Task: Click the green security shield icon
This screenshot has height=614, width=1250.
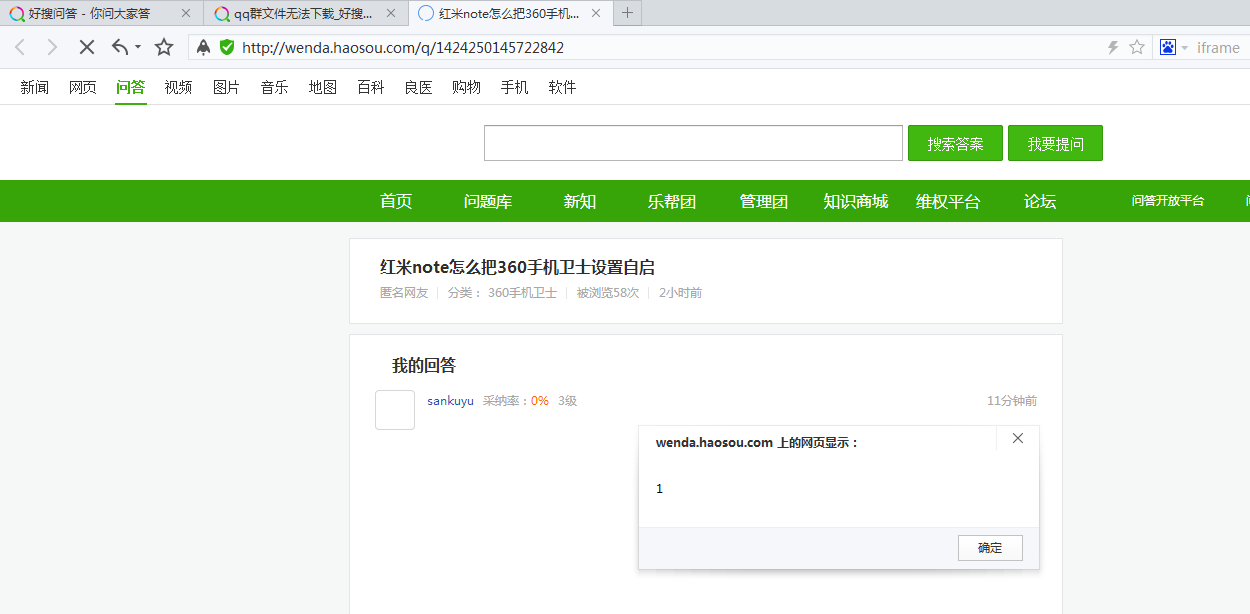Action: tap(227, 47)
